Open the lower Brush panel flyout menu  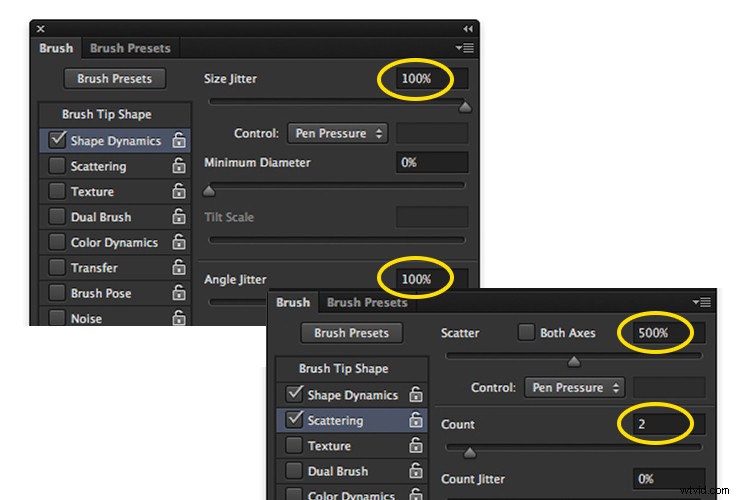pyautogui.click(x=702, y=302)
